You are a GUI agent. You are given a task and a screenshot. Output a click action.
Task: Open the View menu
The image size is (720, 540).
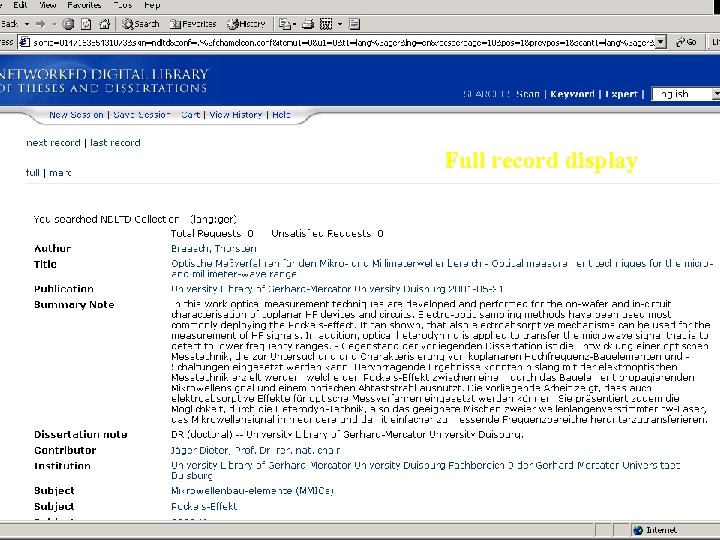click(47, 5)
